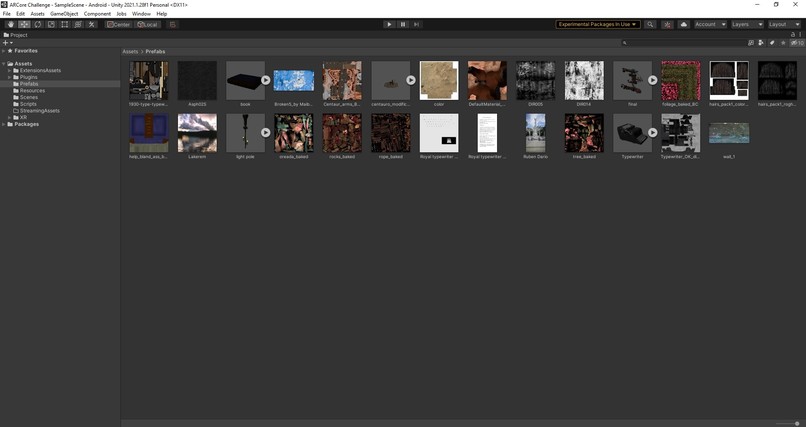This screenshot has width=806, height=427.
Task: Open the Assets menu
Action: click(x=38, y=14)
